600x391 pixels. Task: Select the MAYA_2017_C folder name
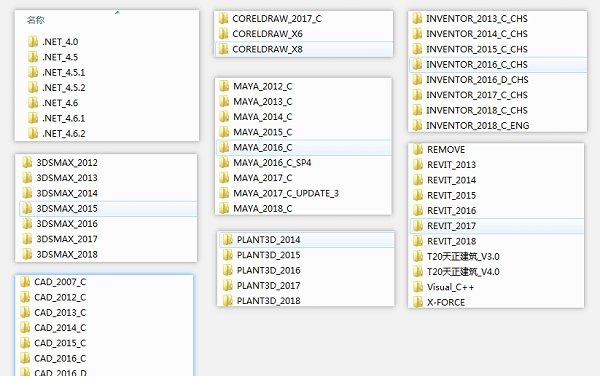point(263,178)
